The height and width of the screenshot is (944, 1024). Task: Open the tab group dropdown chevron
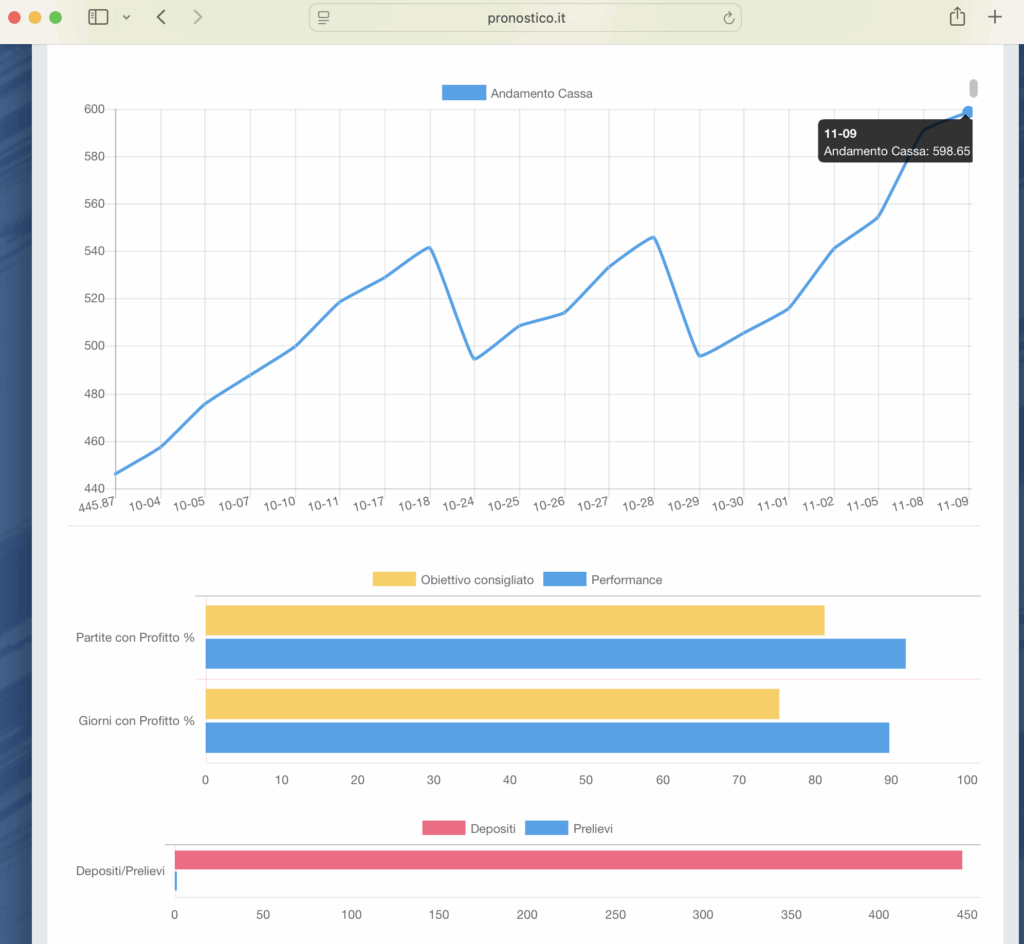pos(126,17)
